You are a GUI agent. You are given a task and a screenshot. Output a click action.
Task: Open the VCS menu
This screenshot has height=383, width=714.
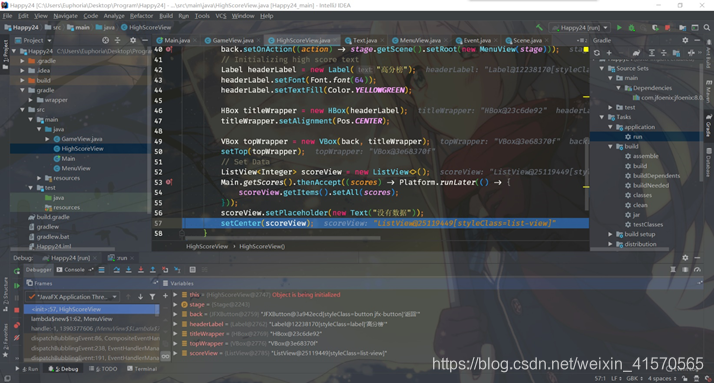click(x=221, y=16)
